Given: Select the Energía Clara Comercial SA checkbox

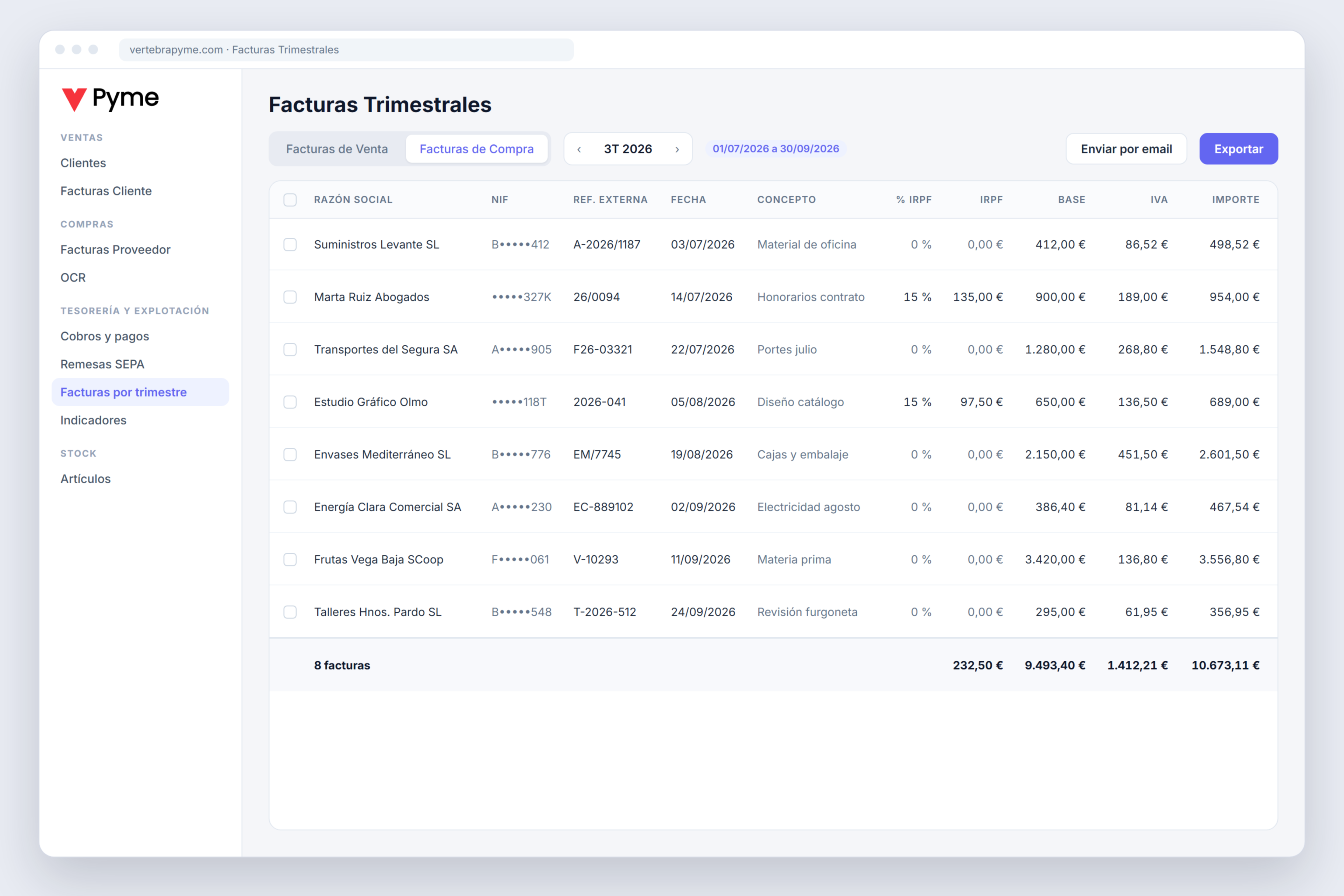Looking at the screenshot, I should [290, 507].
